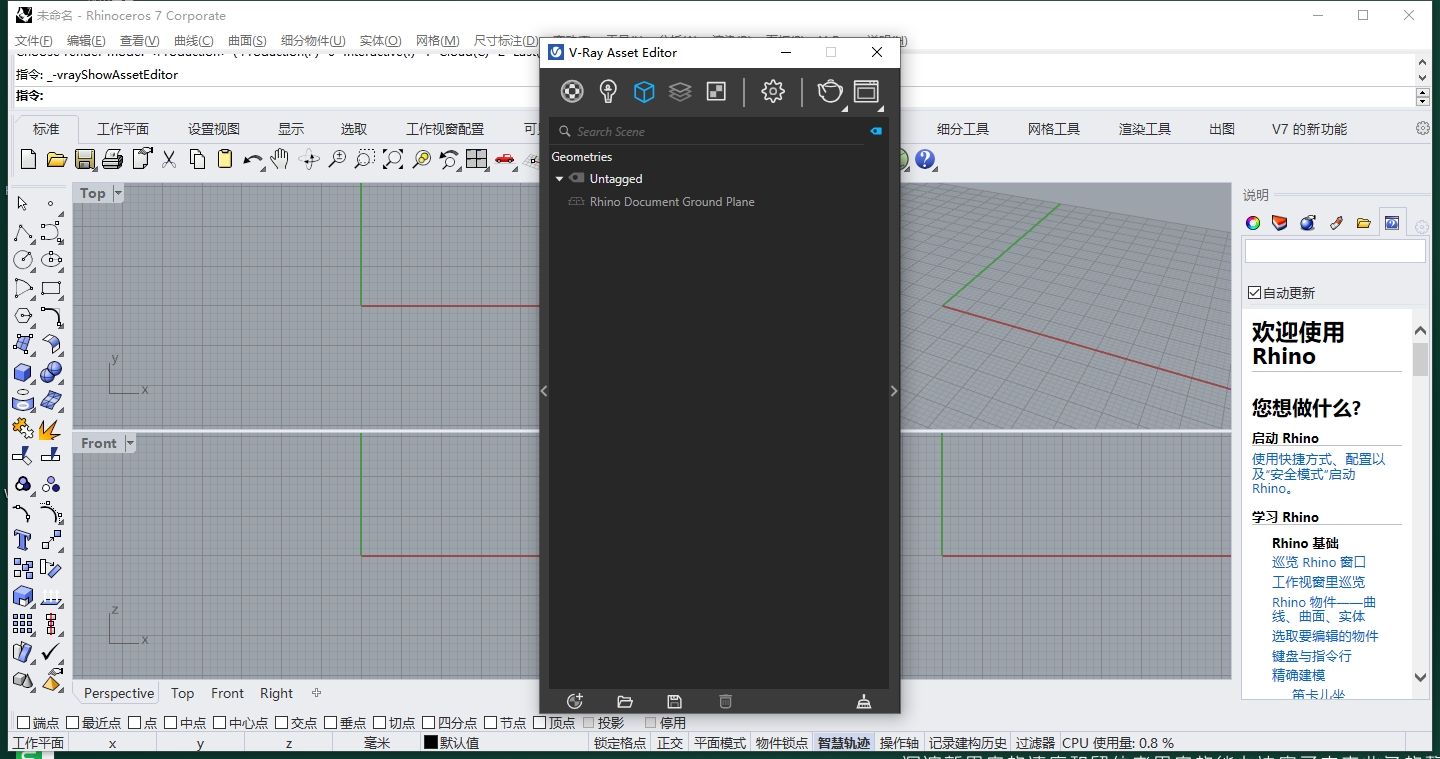Image resolution: width=1440 pixels, height=759 pixels.
Task: Show the V-Ray Frame Buffer window icon
Action: click(866, 92)
